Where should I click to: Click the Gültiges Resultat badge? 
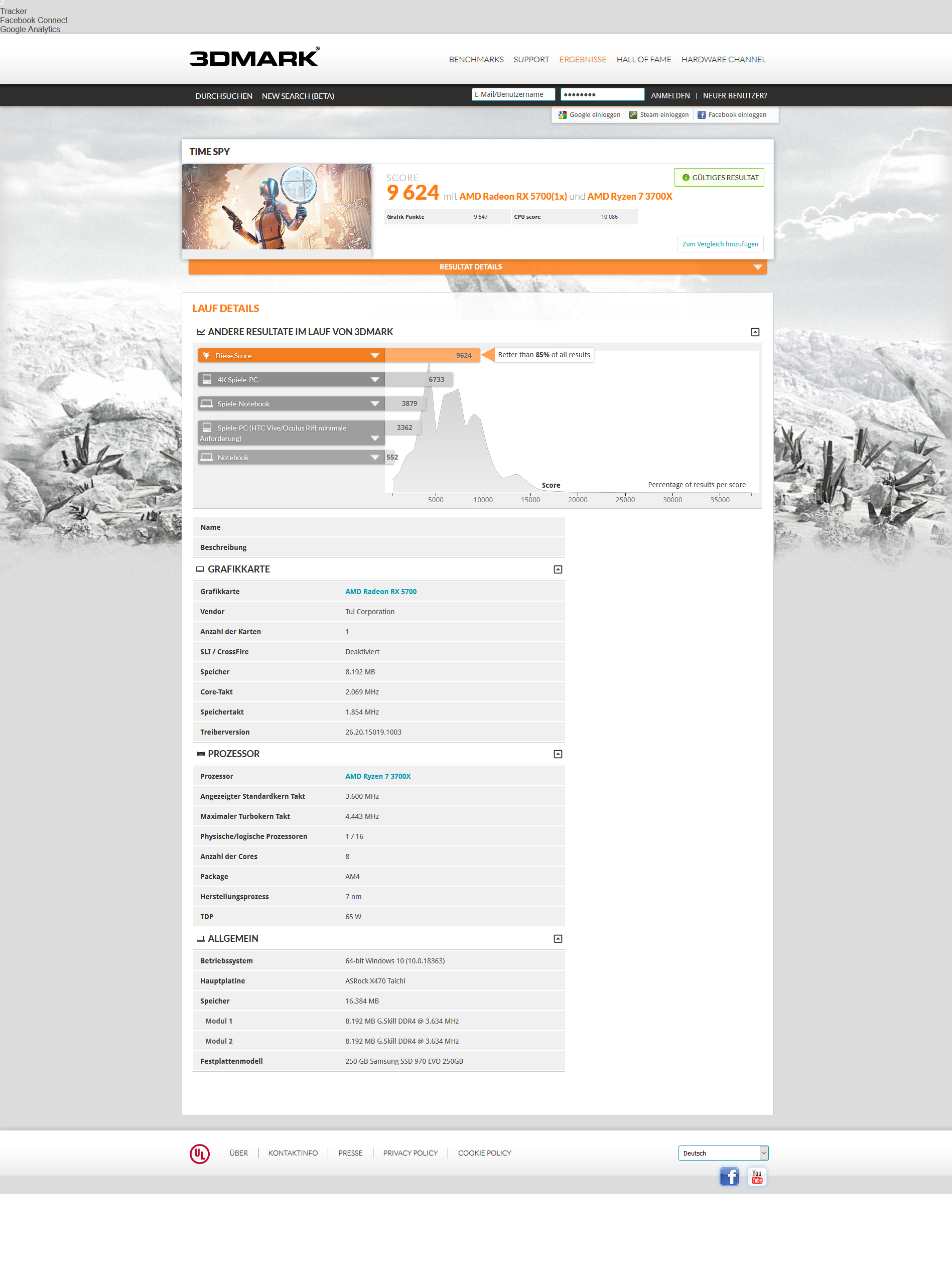(x=719, y=178)
